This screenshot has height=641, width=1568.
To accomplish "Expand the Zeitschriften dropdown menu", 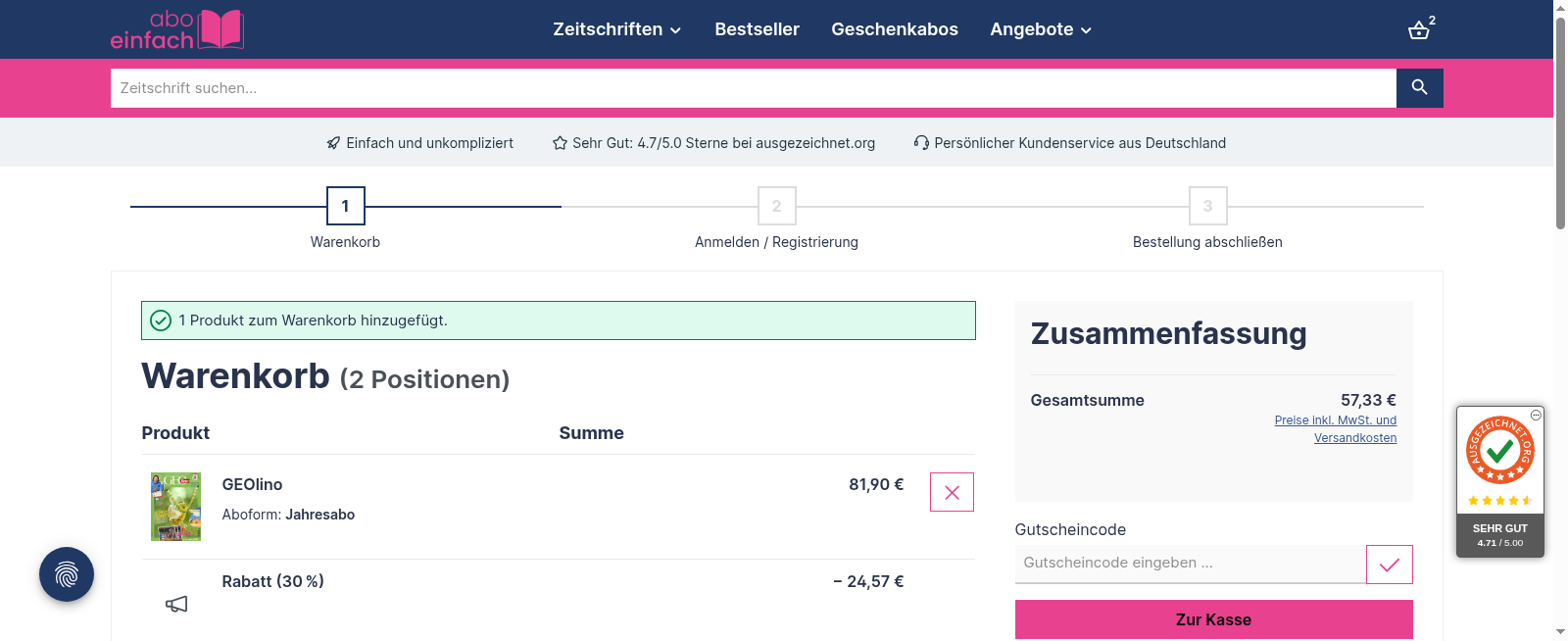I will (616, 29).
